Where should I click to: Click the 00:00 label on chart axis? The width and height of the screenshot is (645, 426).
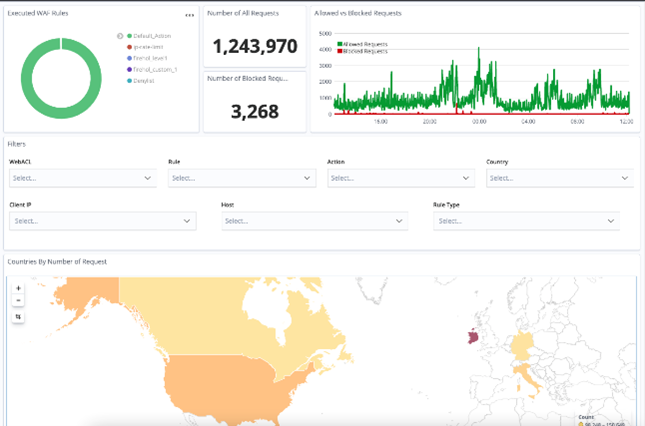pos(479,122)
